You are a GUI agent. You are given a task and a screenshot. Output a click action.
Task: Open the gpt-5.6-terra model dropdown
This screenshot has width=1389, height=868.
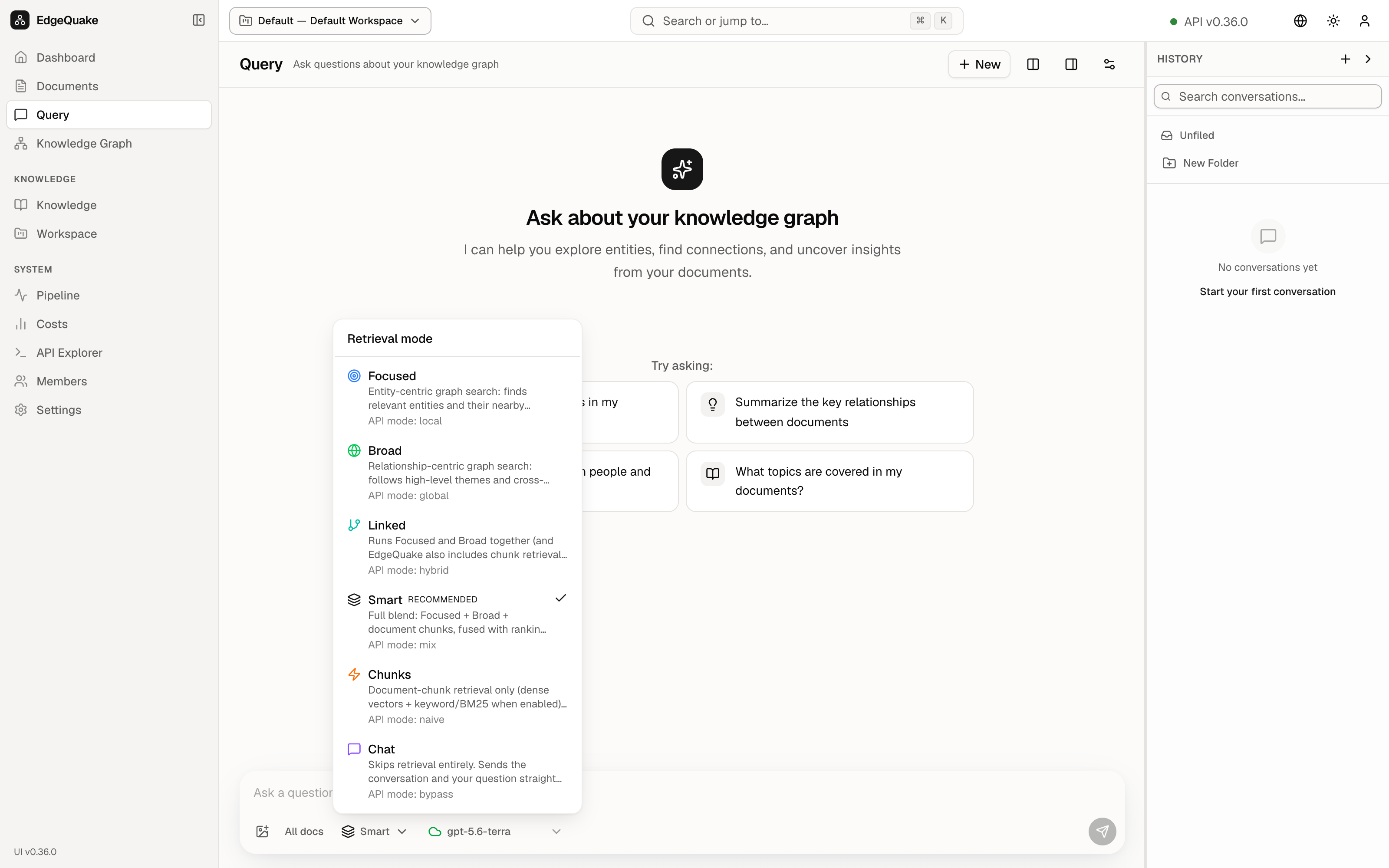pyautogui.click(x=495, y=831)
